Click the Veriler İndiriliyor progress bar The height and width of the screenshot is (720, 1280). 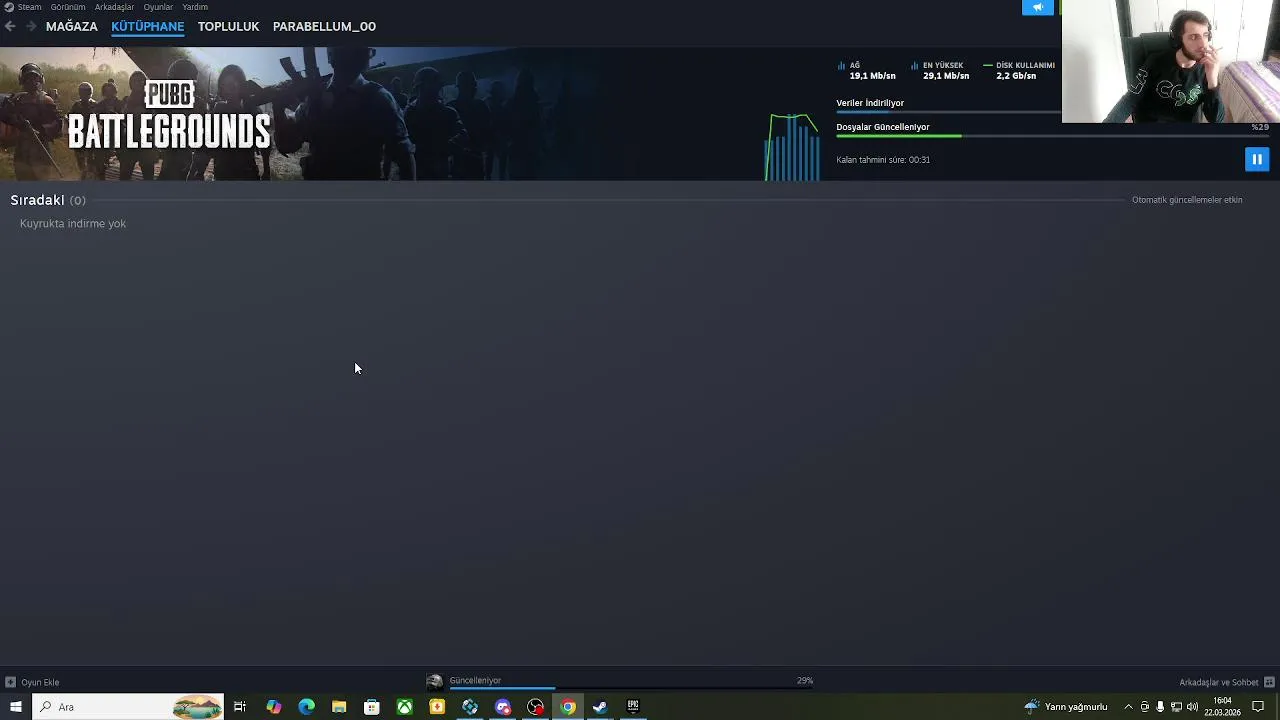(x=948, y=112)
